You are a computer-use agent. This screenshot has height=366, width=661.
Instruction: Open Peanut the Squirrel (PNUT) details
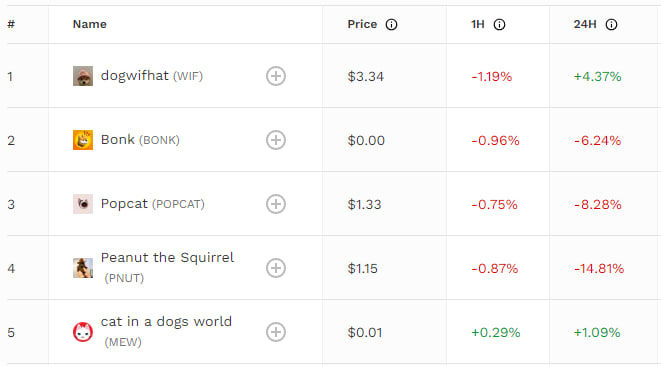[167, 267]
